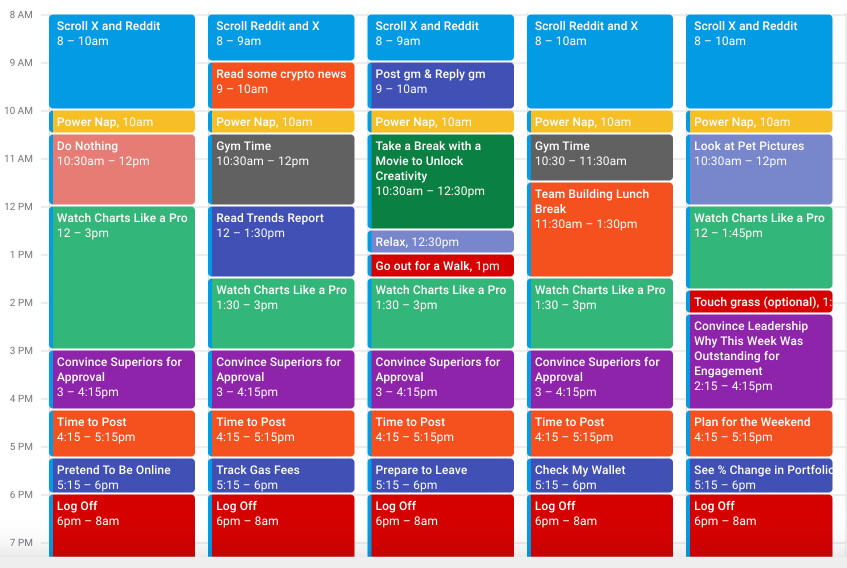847x568 pixels.
Task: Open Watch Charts event below Read Trends Report
Action: coord(281,313)
